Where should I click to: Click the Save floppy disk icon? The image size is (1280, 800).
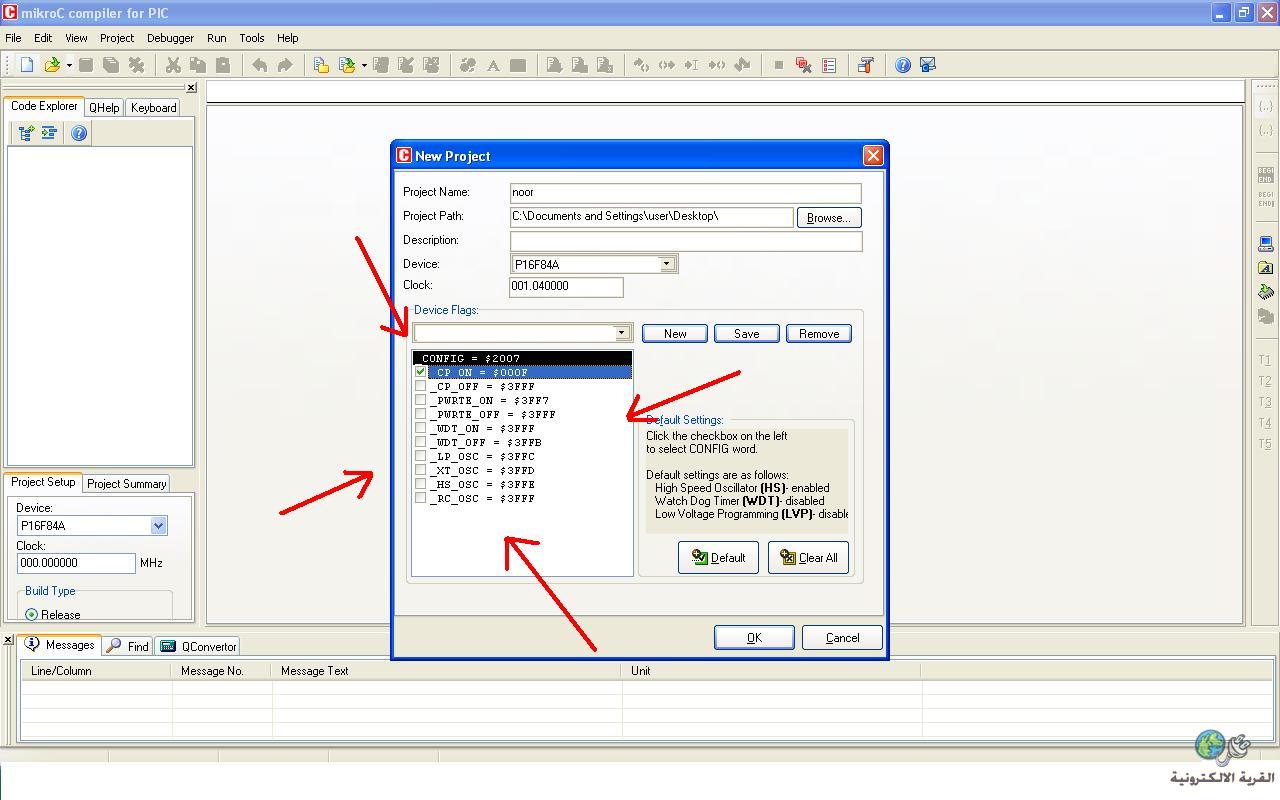click(86, 65)
